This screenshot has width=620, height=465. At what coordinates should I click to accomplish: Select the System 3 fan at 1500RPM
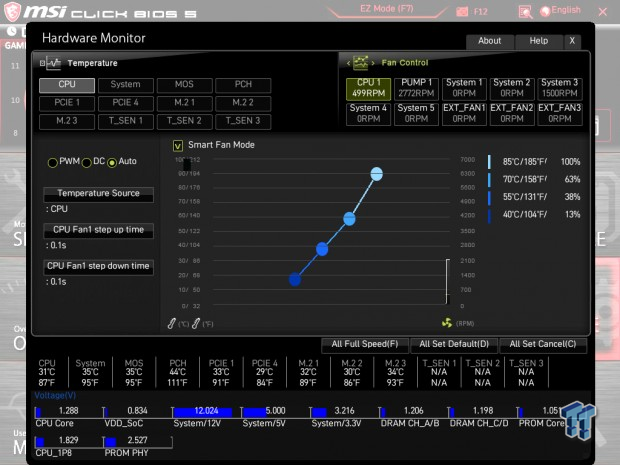coord(560,89)
